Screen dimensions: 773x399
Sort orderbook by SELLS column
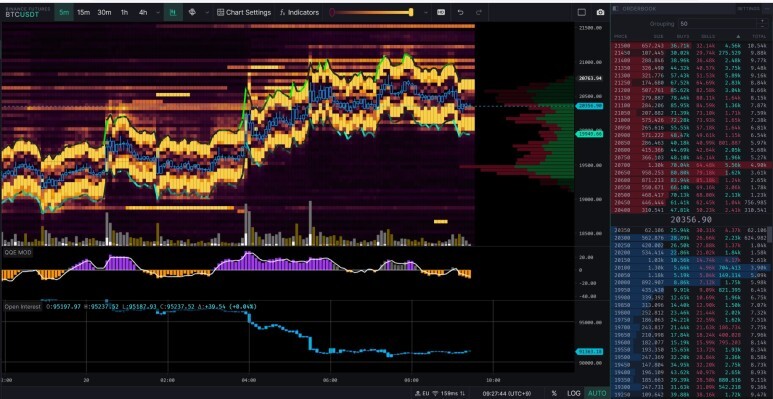(707, 36)
